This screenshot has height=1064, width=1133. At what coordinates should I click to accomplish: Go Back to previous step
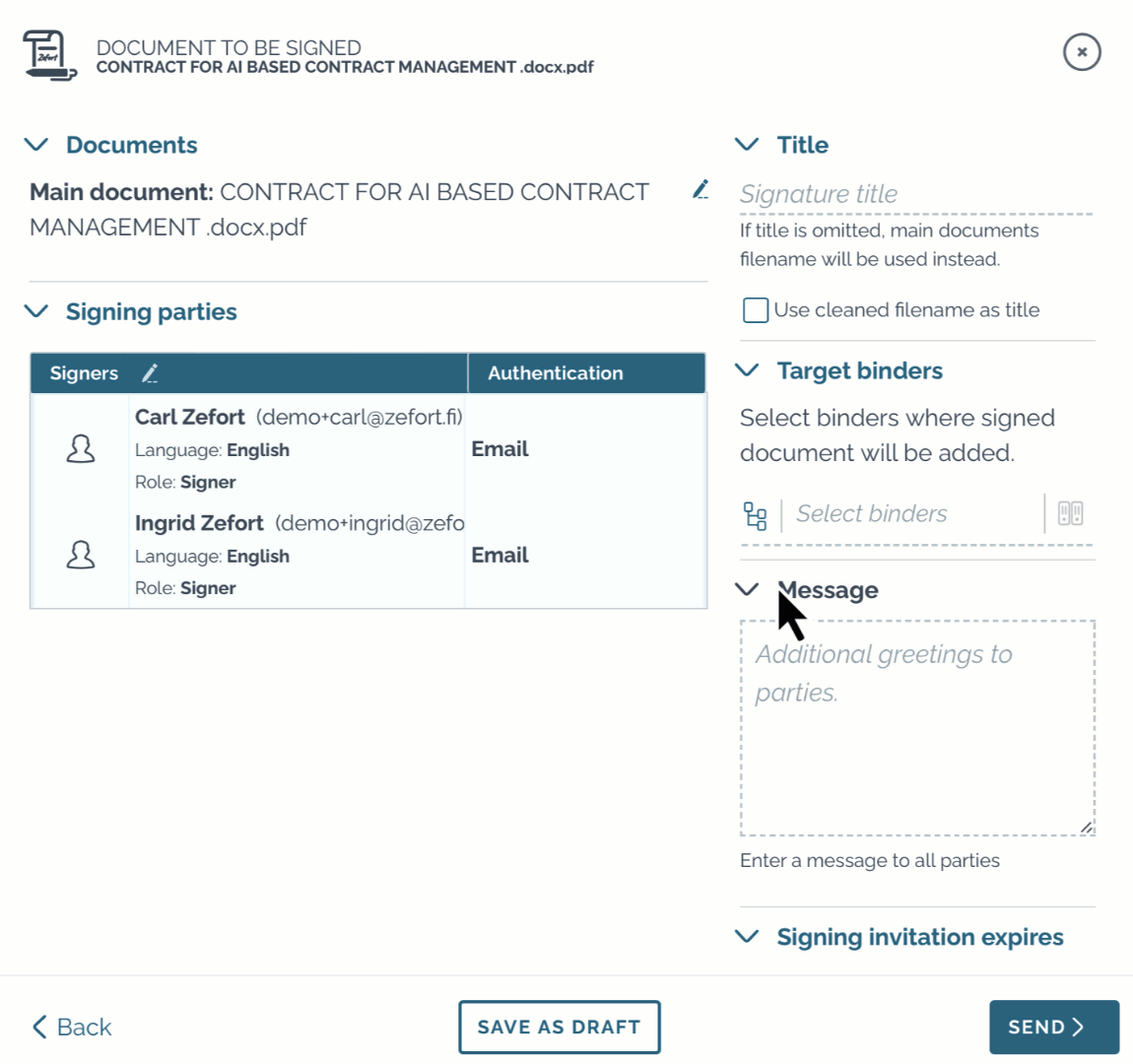(72, 1027)
